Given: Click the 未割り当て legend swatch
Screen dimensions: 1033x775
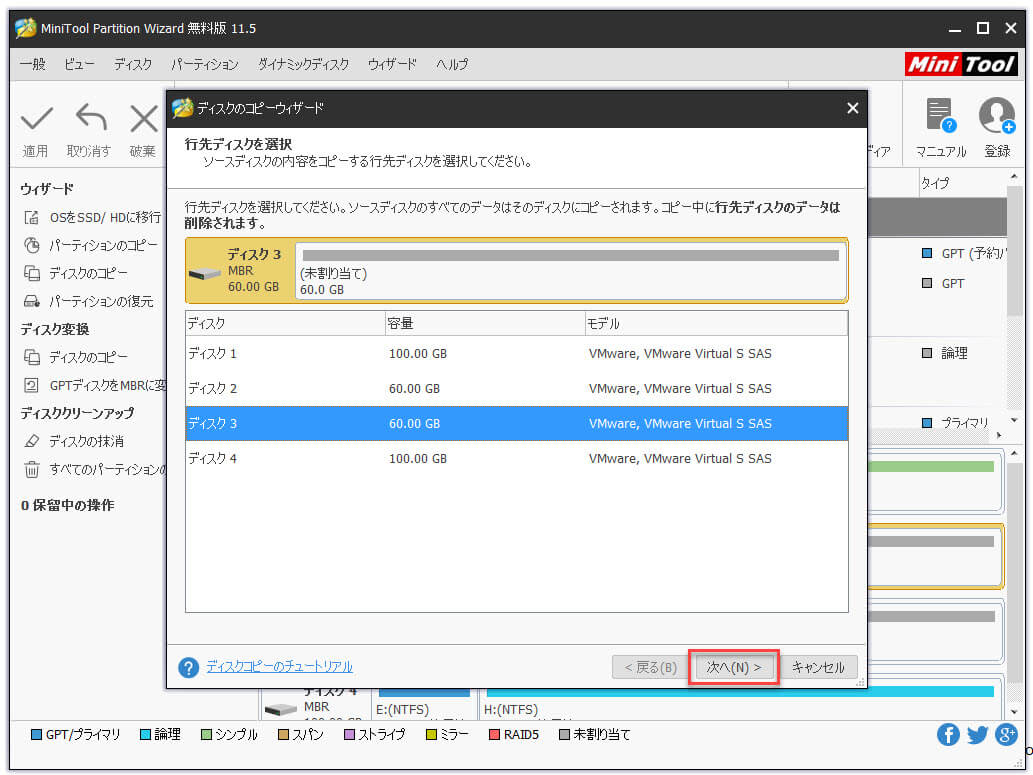Looking at the screenshot, I should point(564,734).
